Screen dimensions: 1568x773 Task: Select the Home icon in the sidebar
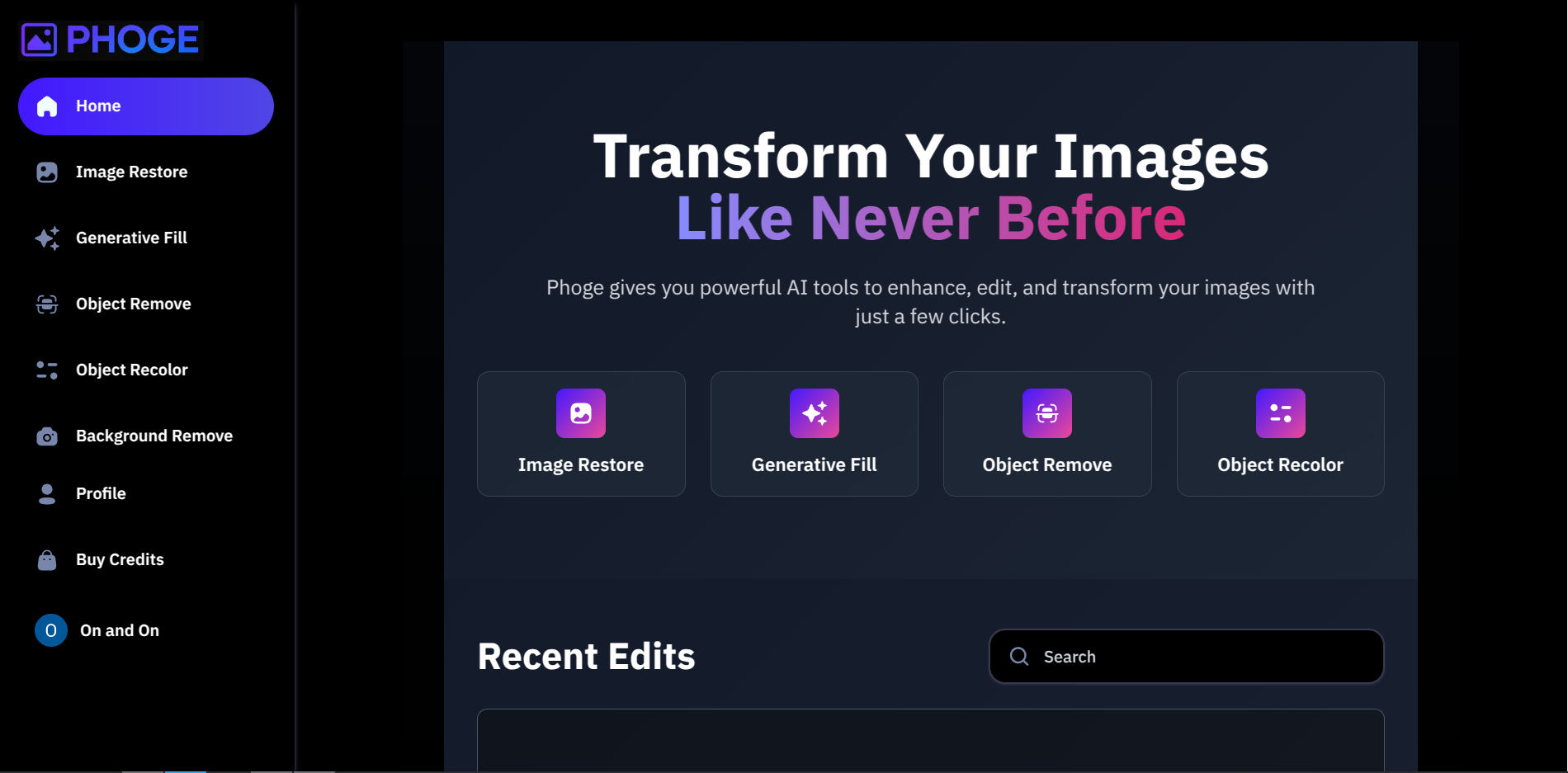coord(47,106)
